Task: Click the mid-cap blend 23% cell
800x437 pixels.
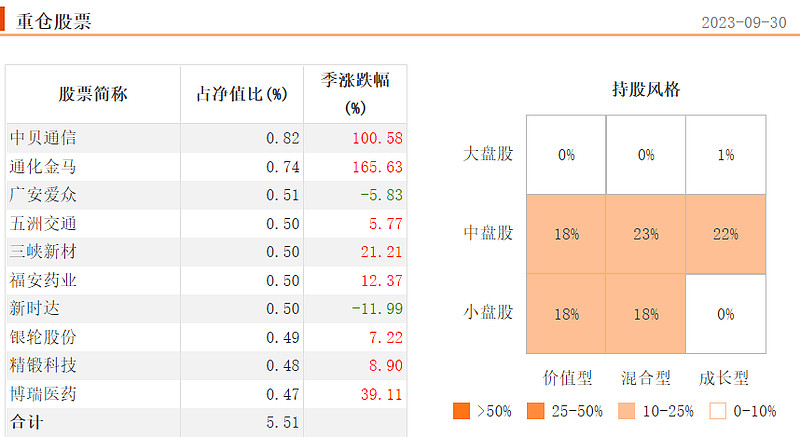Action: pyautogui.click(x=646, y=234)
